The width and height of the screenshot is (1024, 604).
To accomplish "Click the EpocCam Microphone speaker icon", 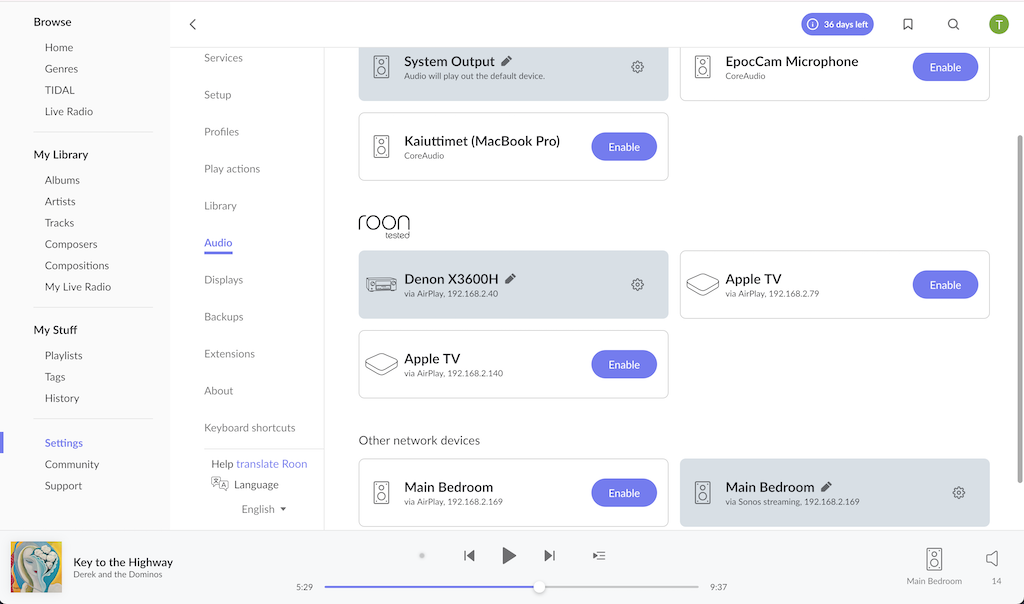I will click(703, 67).
